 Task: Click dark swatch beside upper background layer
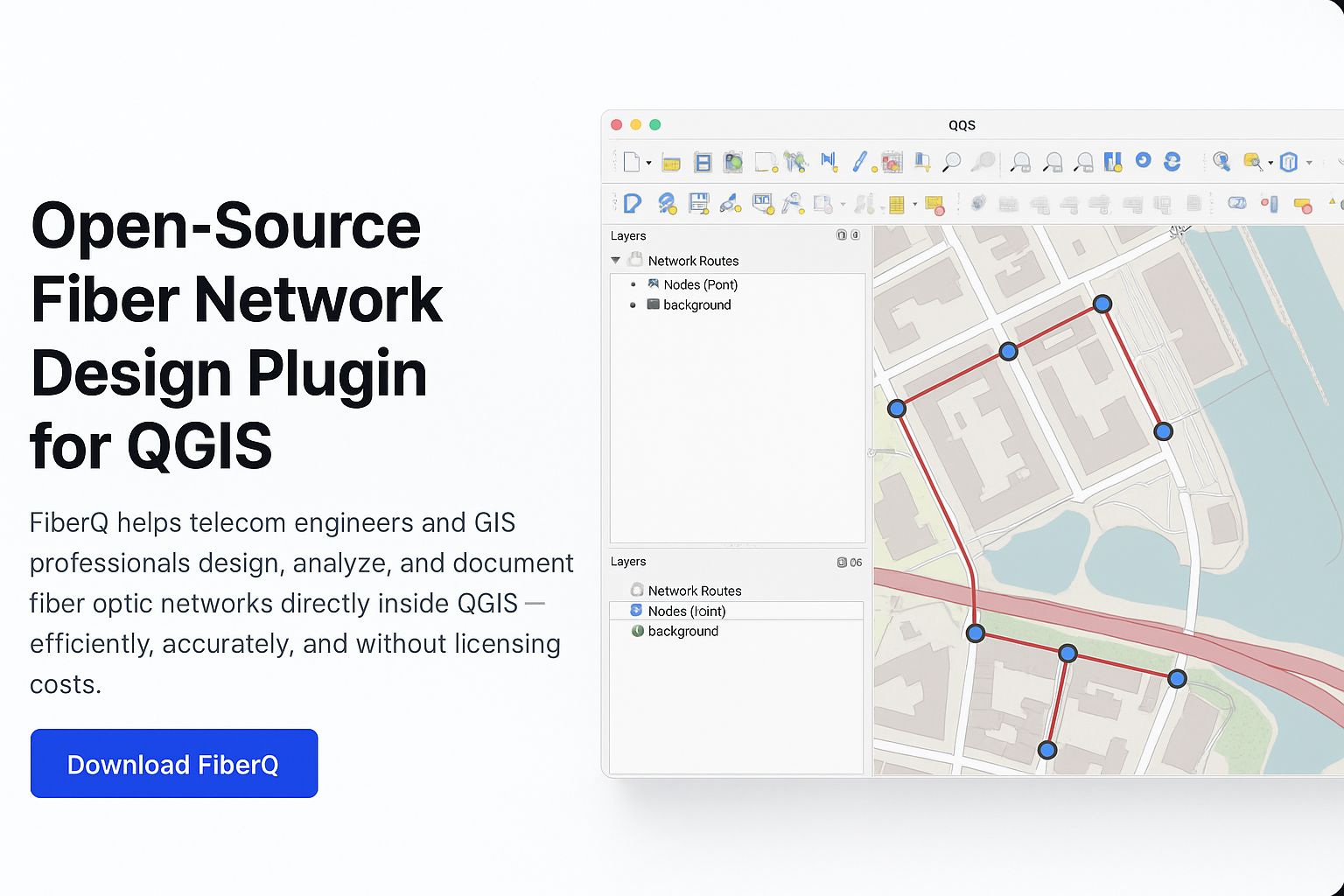tap(653, 304)
